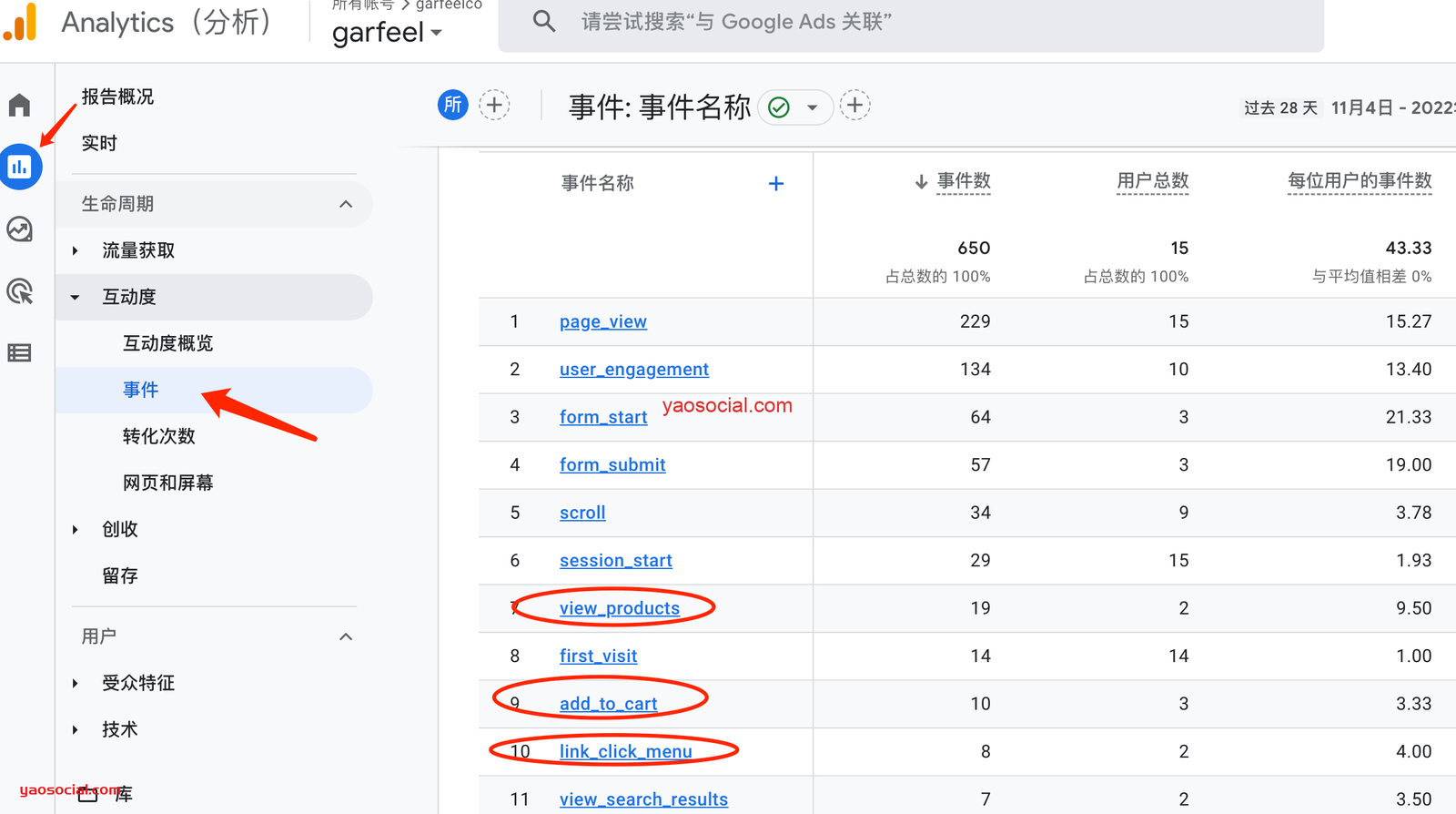Open the green checkmark dropdown beside title
Image resolution: width=1456 pixels, height=814 pixels.
tap(795, 107)
